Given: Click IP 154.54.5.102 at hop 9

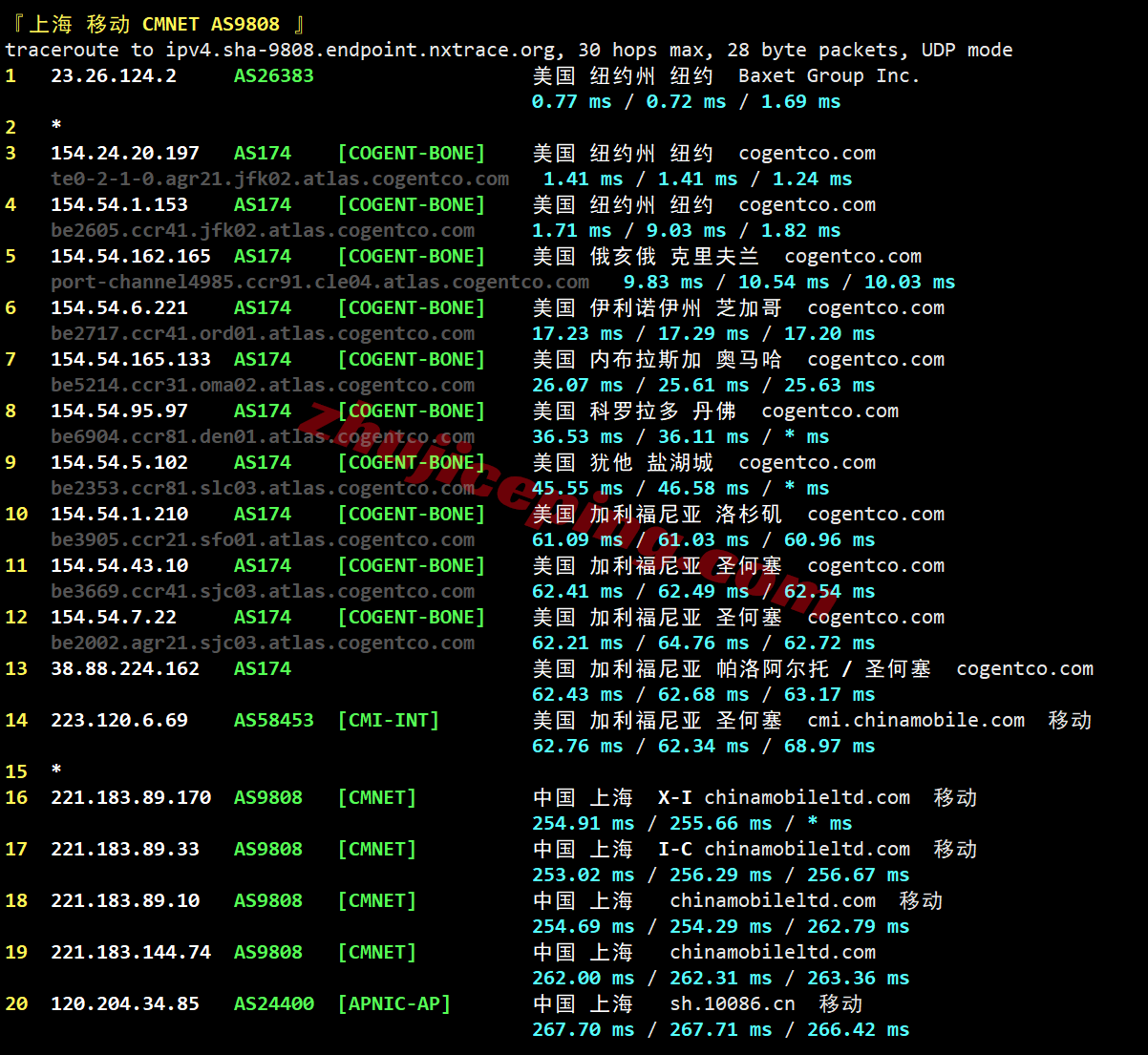Looking at the screenshot, I should 119,462.
